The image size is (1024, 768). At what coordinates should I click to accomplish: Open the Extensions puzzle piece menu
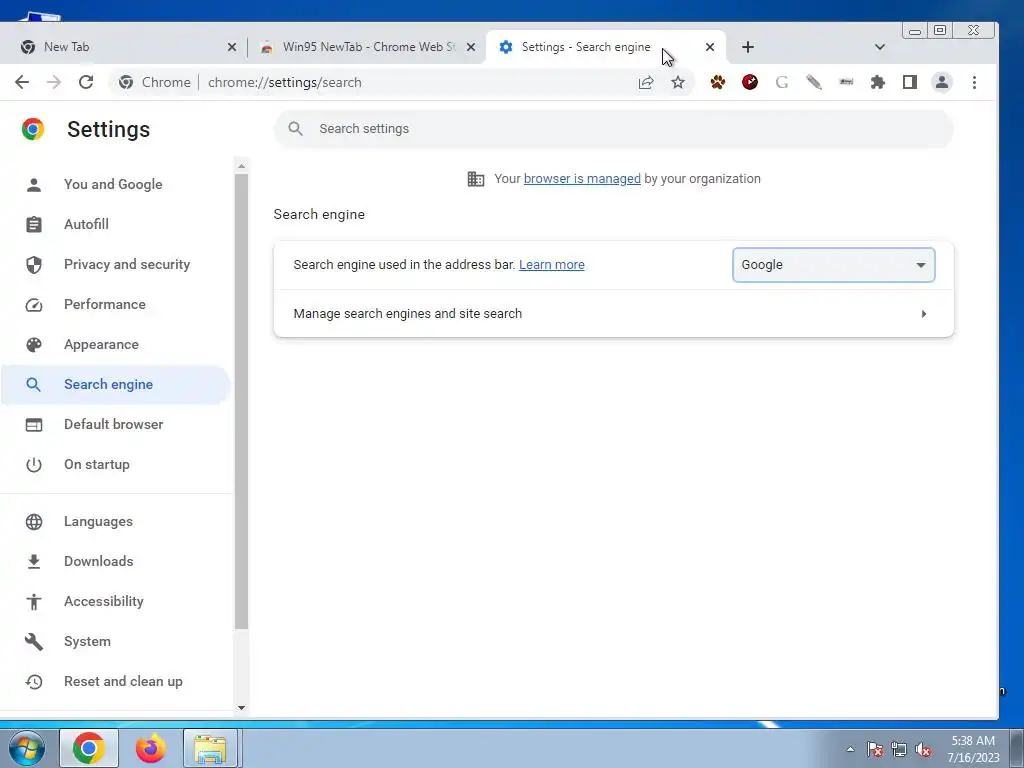878,82
